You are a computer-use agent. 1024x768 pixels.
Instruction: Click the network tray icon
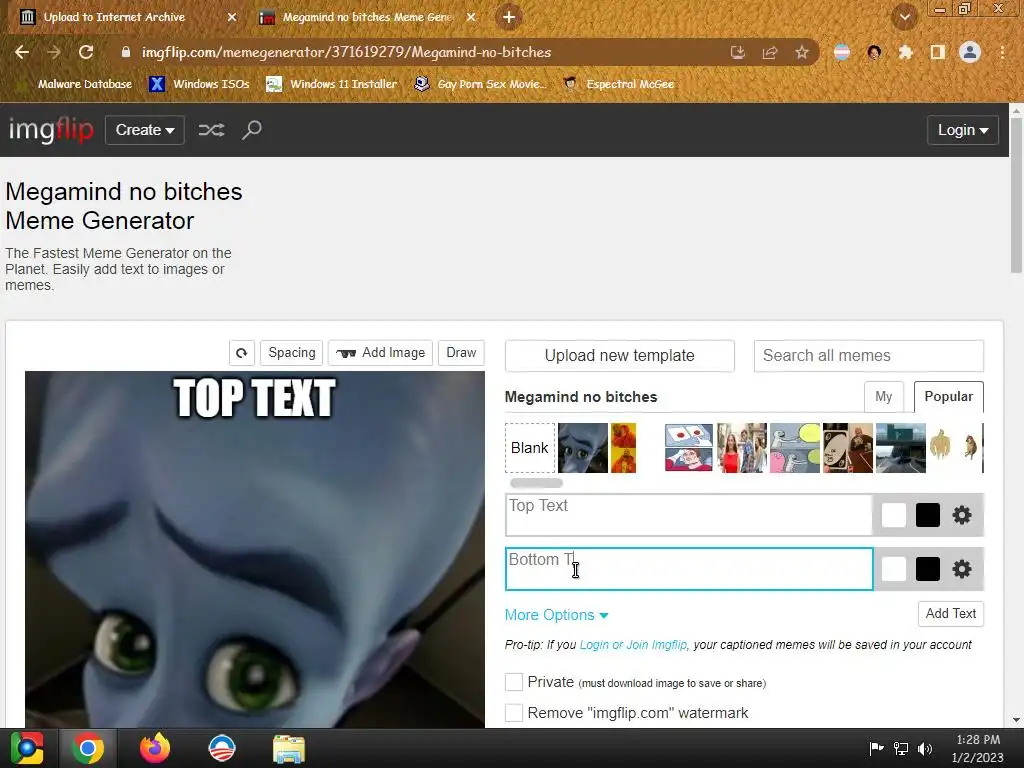pyautogui.click(x=901, y=749)
